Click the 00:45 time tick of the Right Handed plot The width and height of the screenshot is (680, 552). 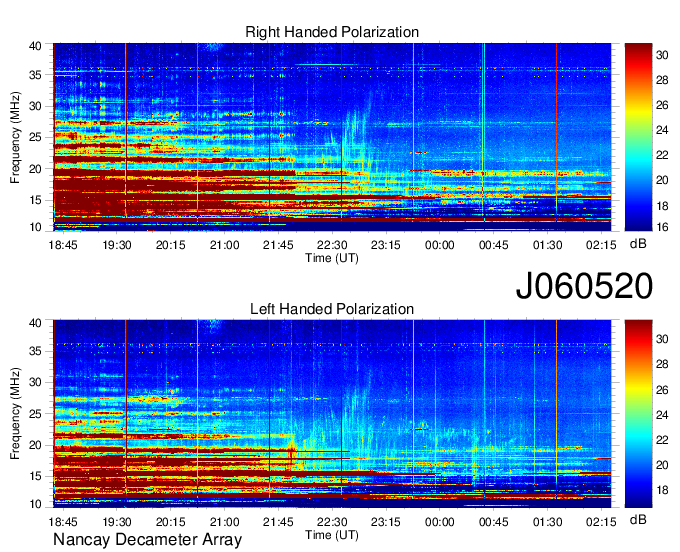(494, 245)
